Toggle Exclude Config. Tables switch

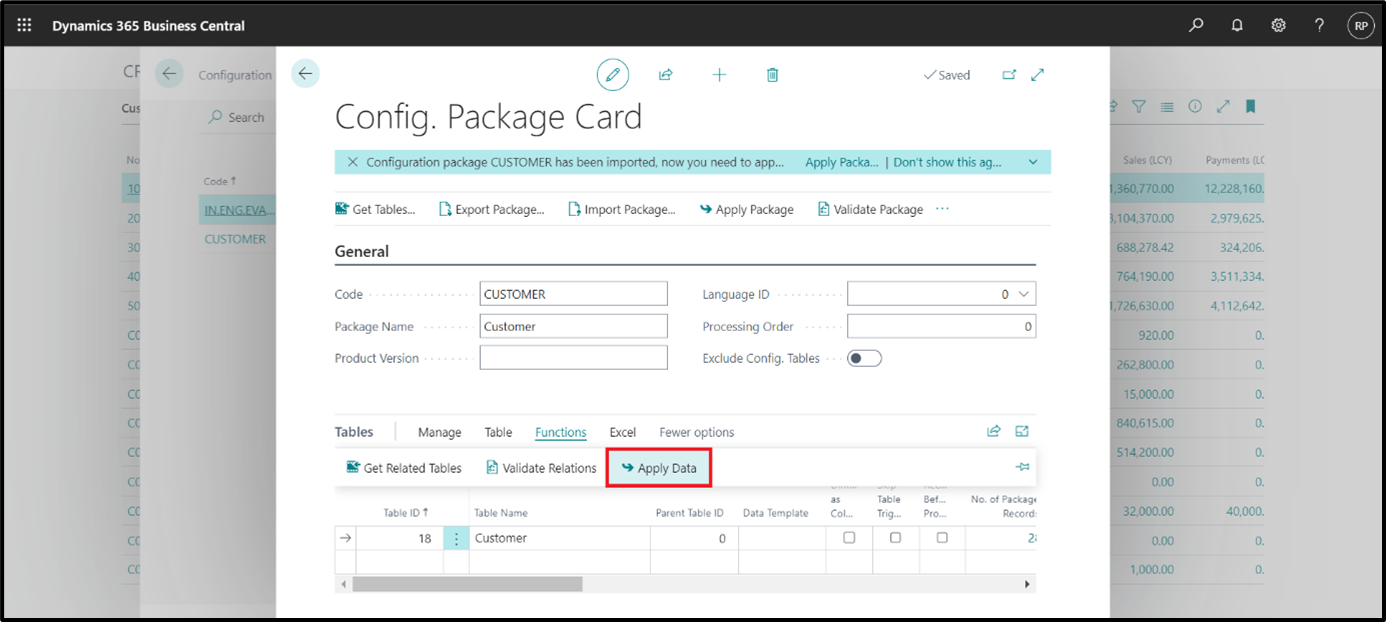(864, 358)
